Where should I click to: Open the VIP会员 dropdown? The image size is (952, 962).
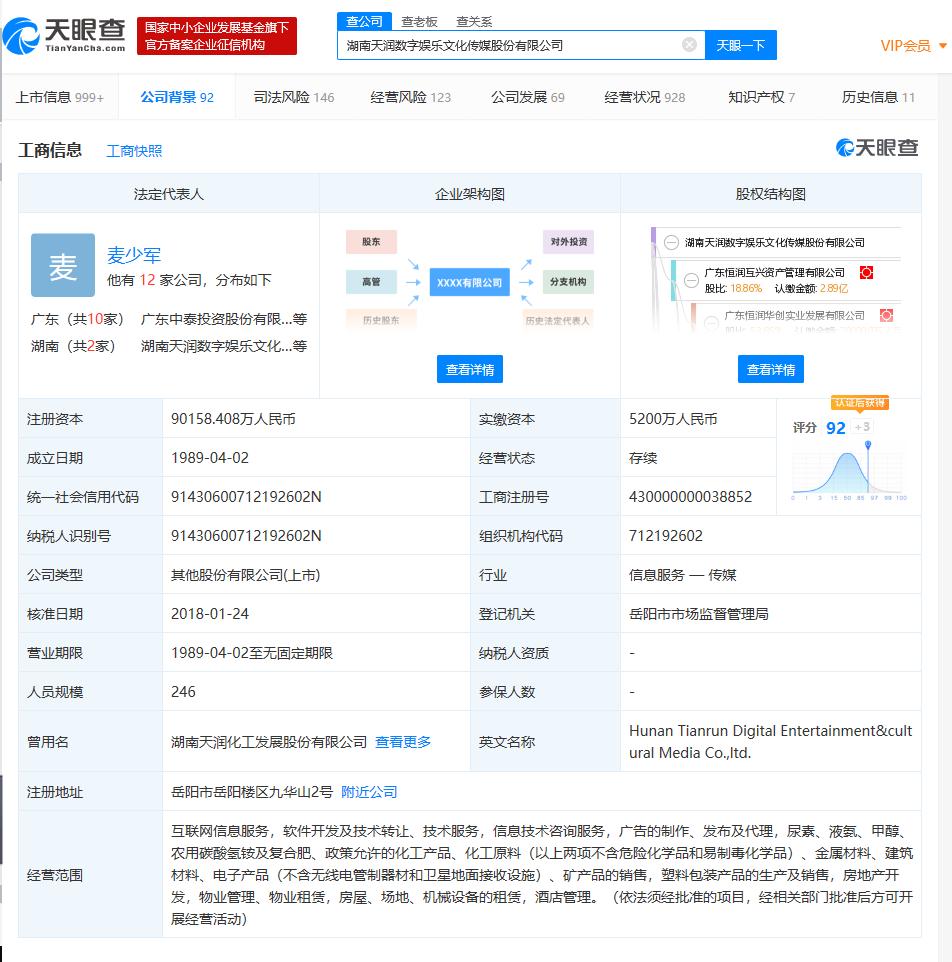point(913,46)
